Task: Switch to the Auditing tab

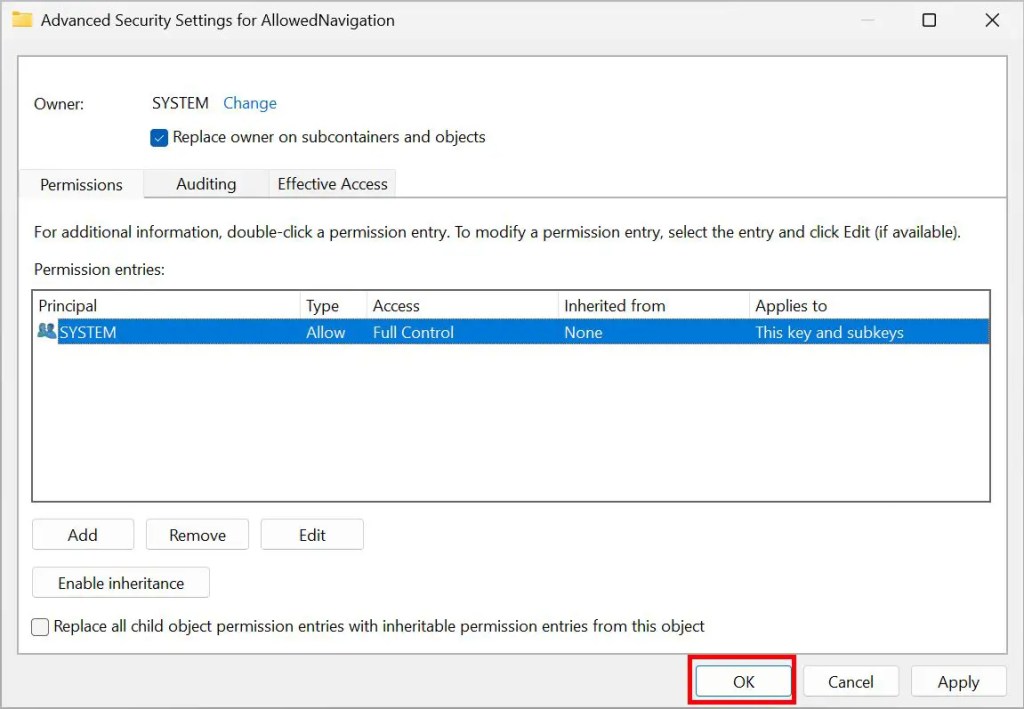Action: point(206,184)
